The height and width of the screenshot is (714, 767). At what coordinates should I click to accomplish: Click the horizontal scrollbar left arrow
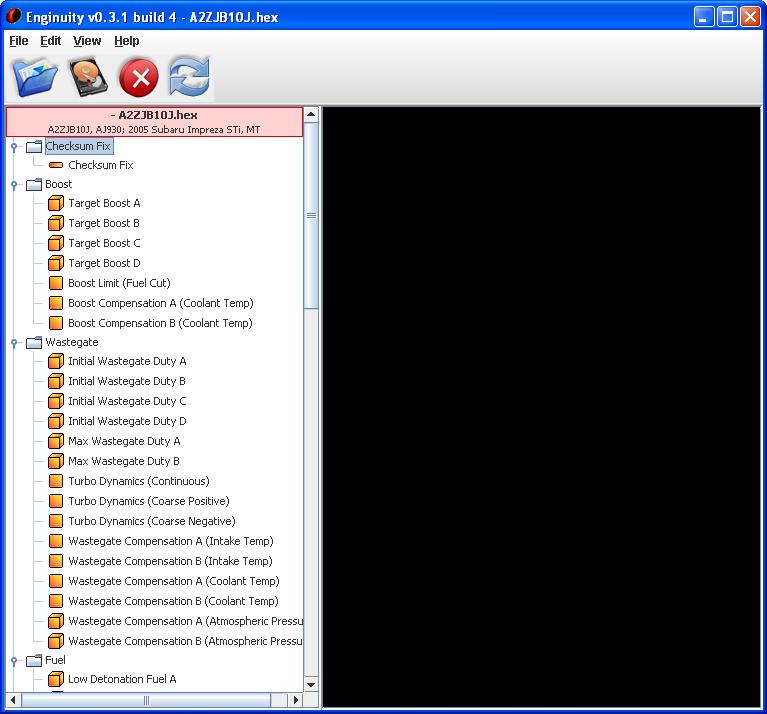pos(13,700)
